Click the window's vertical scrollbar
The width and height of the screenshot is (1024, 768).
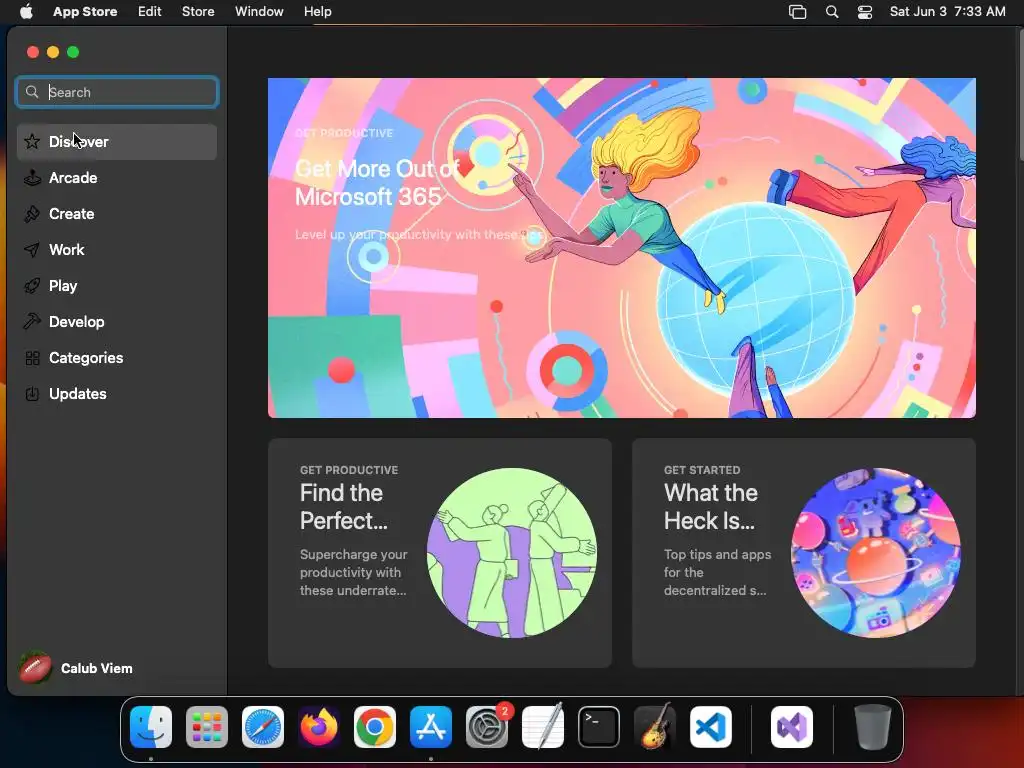1021,95
